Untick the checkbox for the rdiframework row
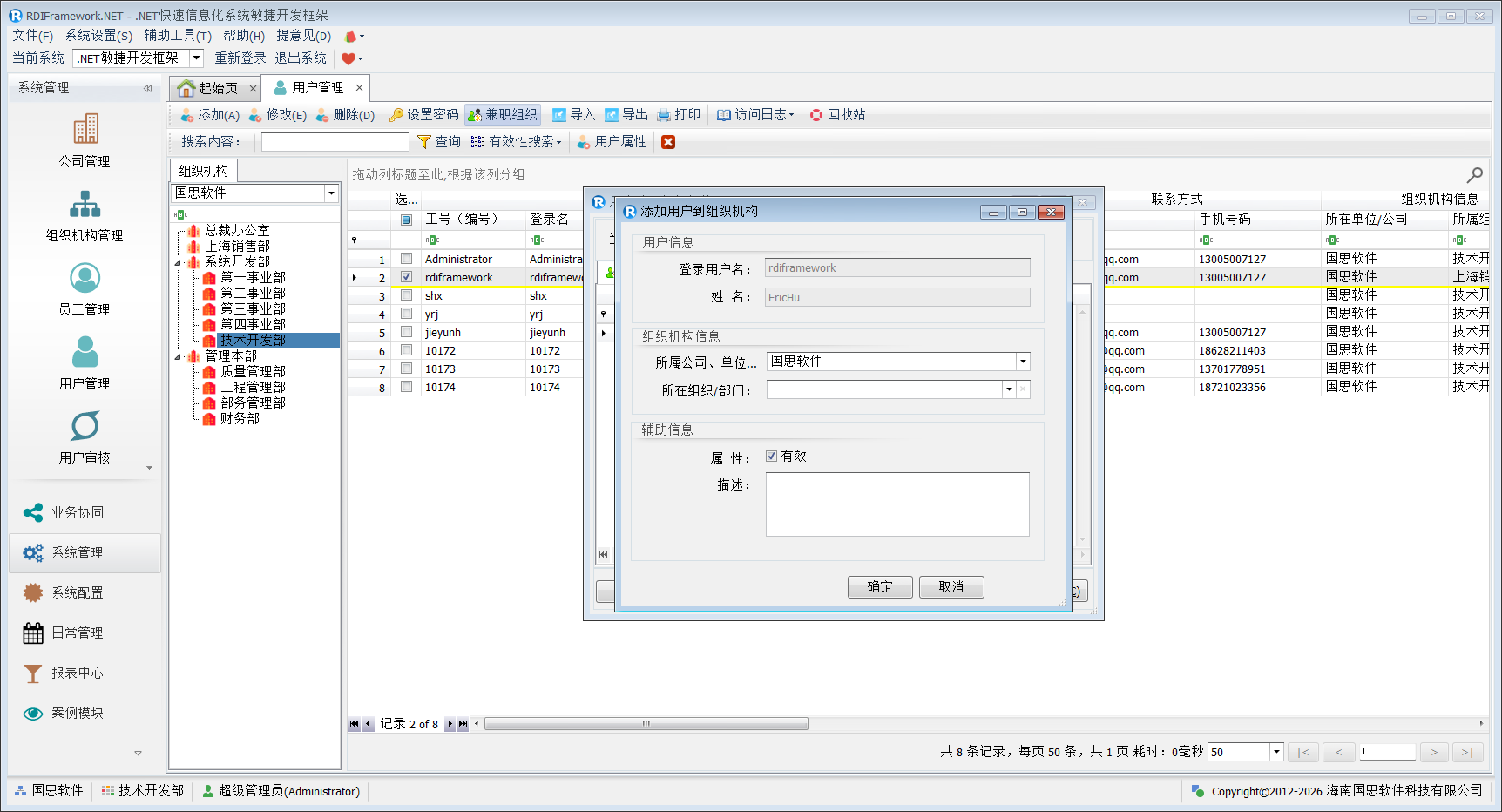Viewport: 1502px width, 812px height. (x=406, y=277)
